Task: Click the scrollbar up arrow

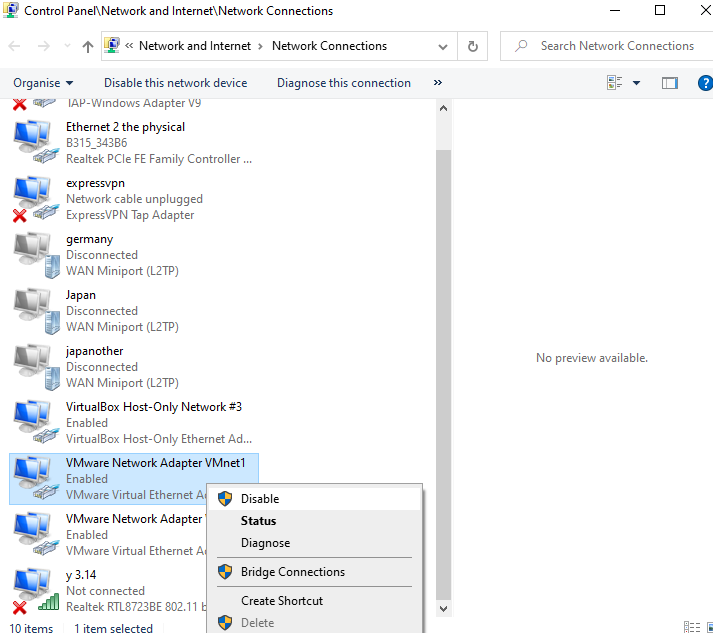Action: point(443,108)
